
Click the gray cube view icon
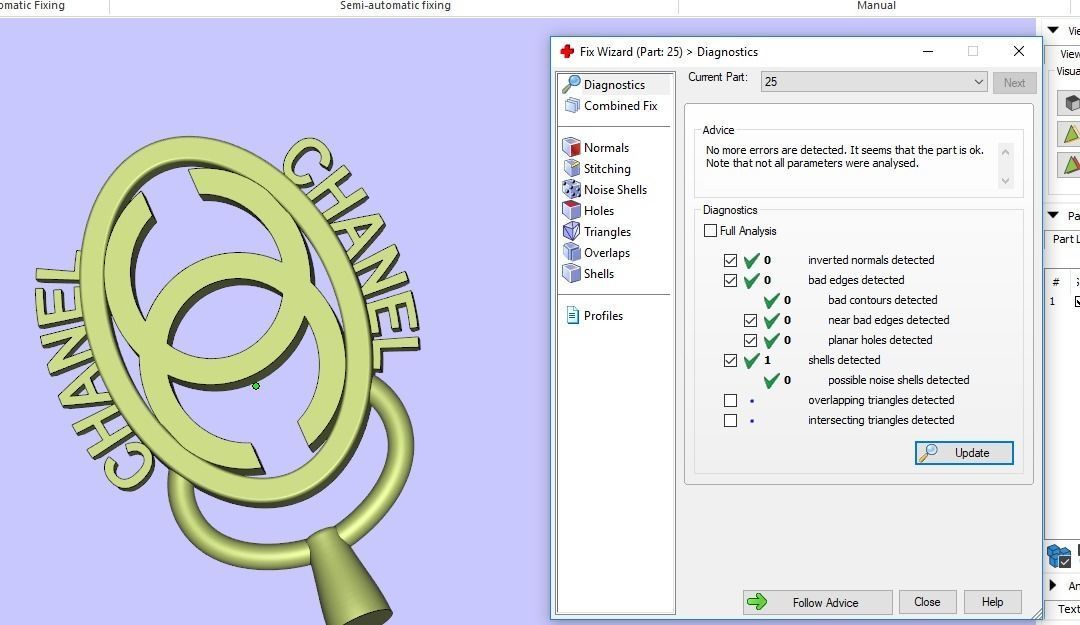click(x=1070, y=103)
